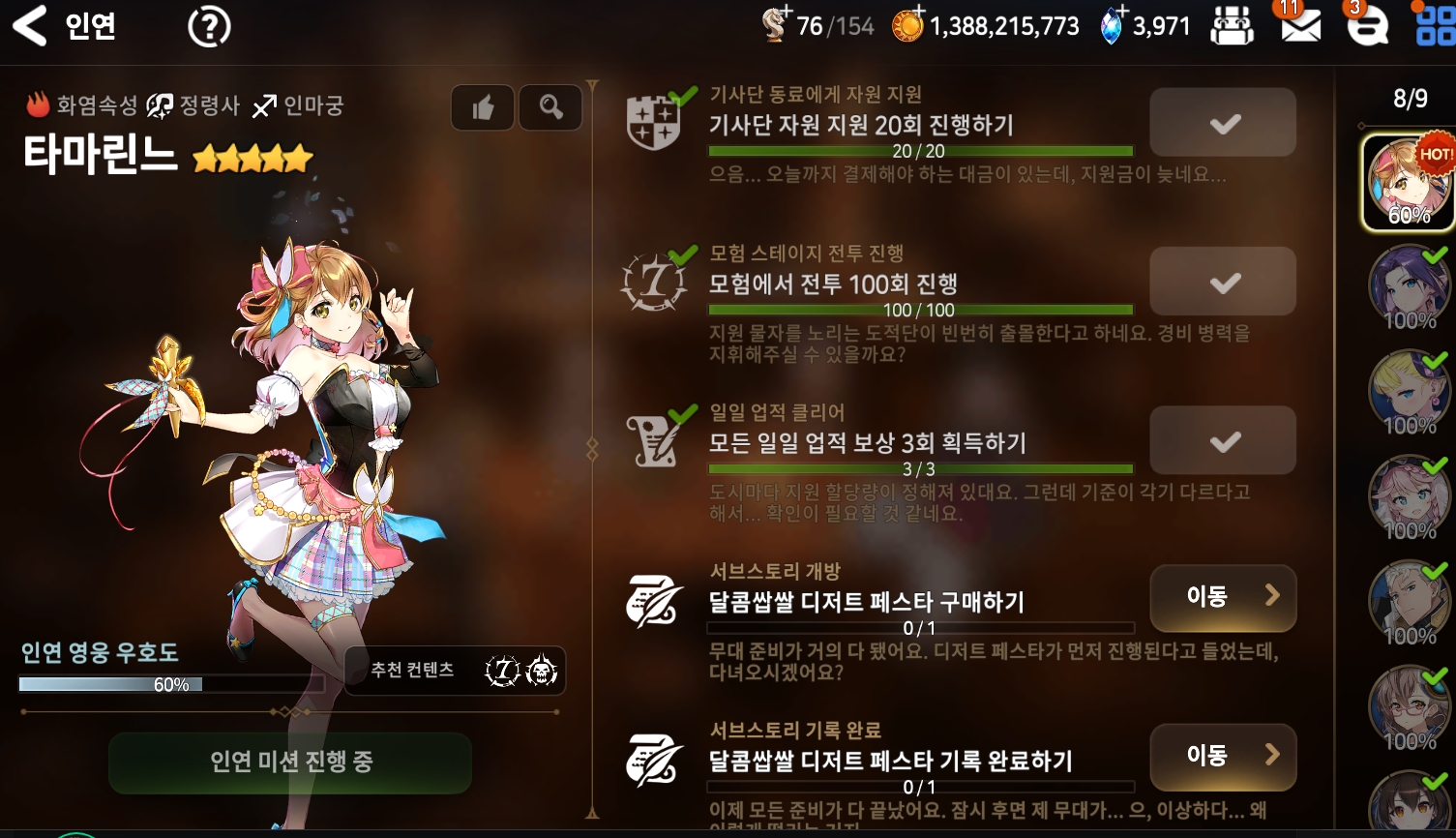Click the 인연 영웅 우호도 progress bar

pos(171,684)
